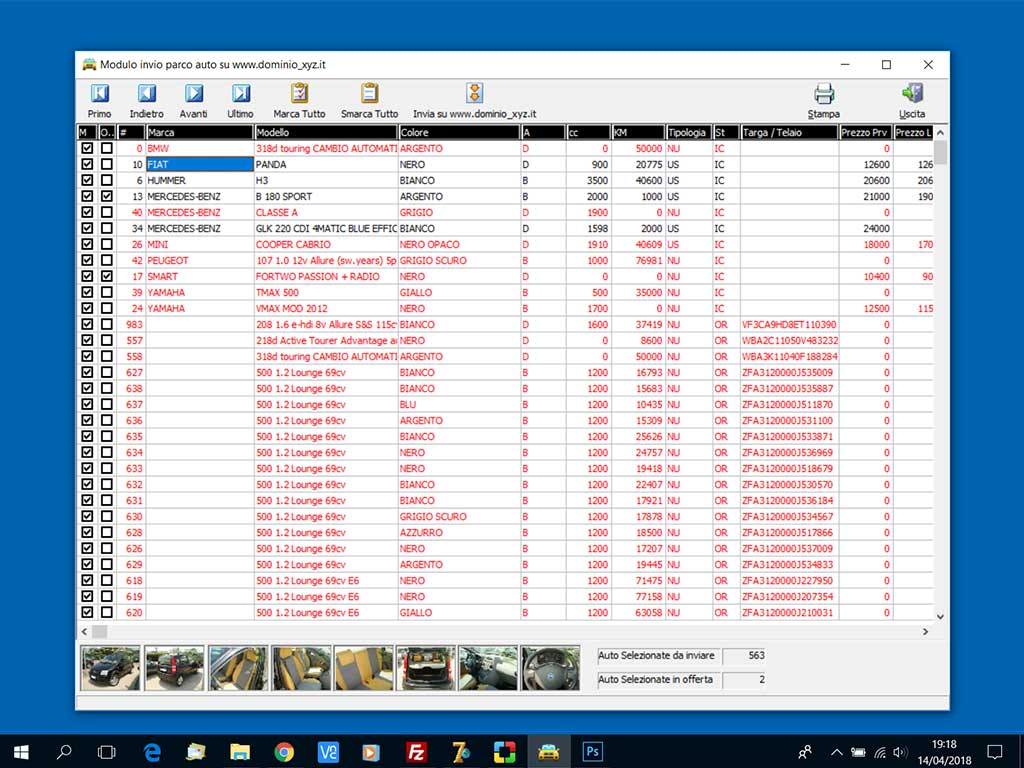
Task: Sort by Marca column header
Action: click(x=199, y=133)
